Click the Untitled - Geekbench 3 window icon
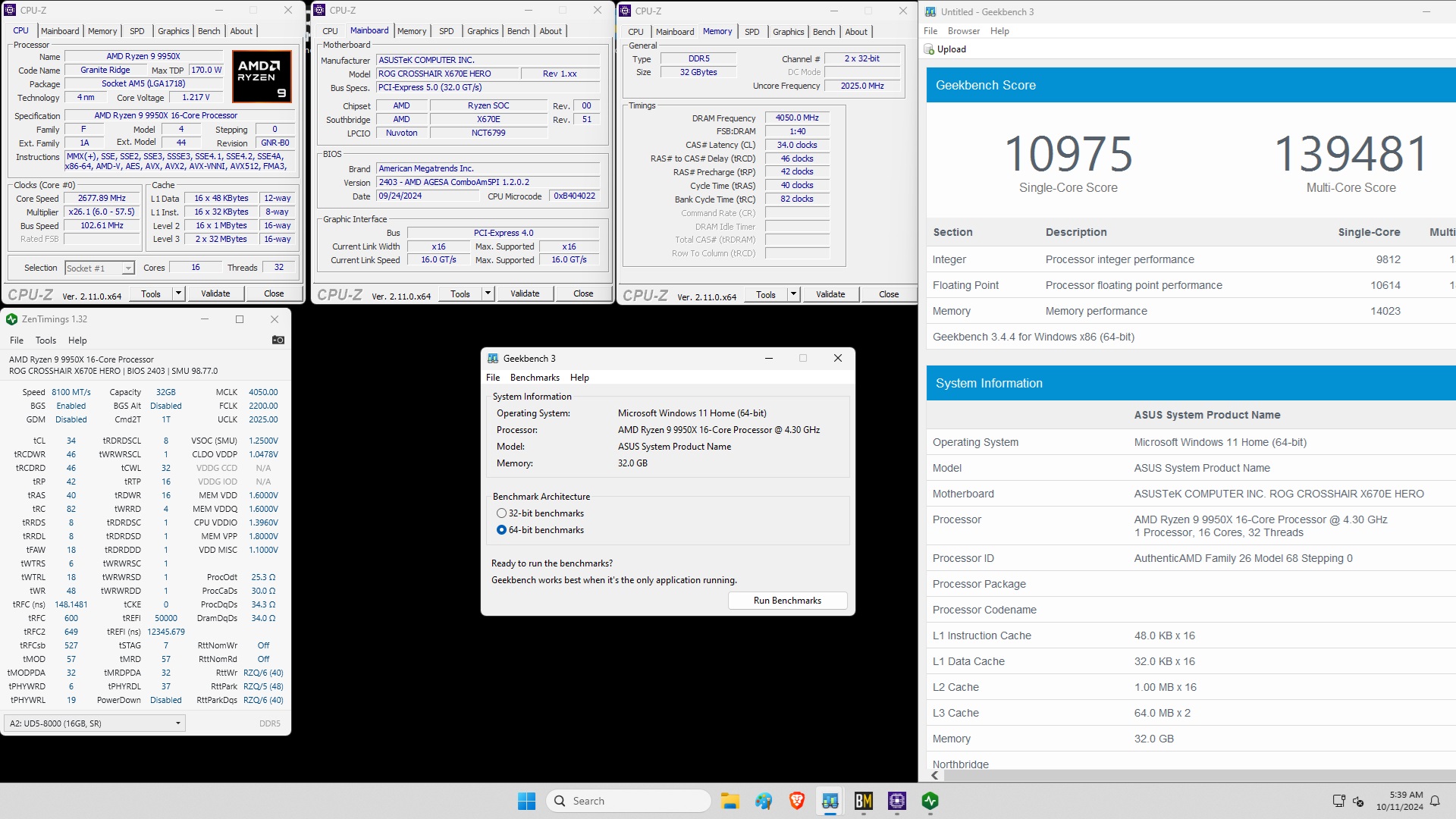 click(930, 11)
